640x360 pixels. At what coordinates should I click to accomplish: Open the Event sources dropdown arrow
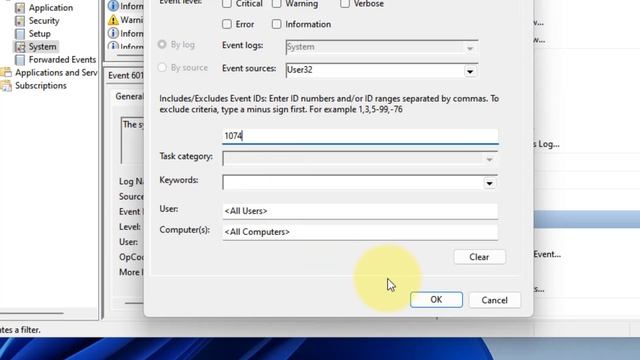[470, 71]
